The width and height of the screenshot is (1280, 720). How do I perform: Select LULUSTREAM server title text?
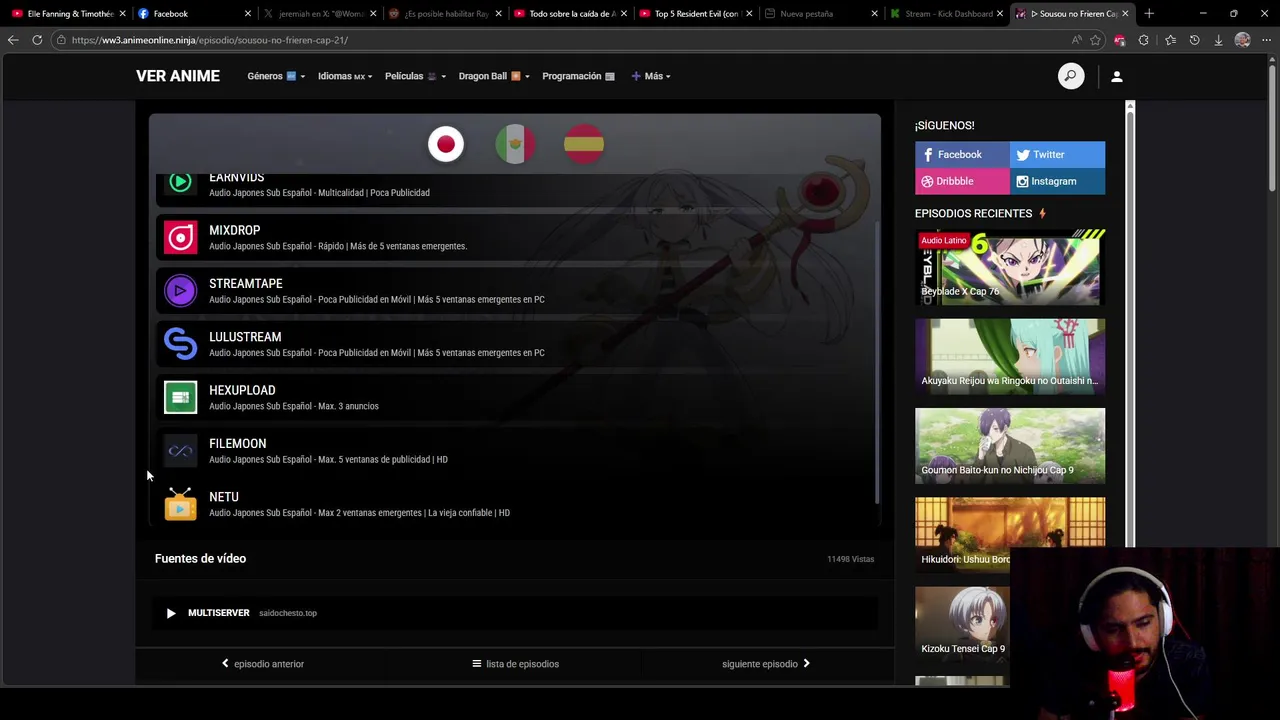click(245, 337)
